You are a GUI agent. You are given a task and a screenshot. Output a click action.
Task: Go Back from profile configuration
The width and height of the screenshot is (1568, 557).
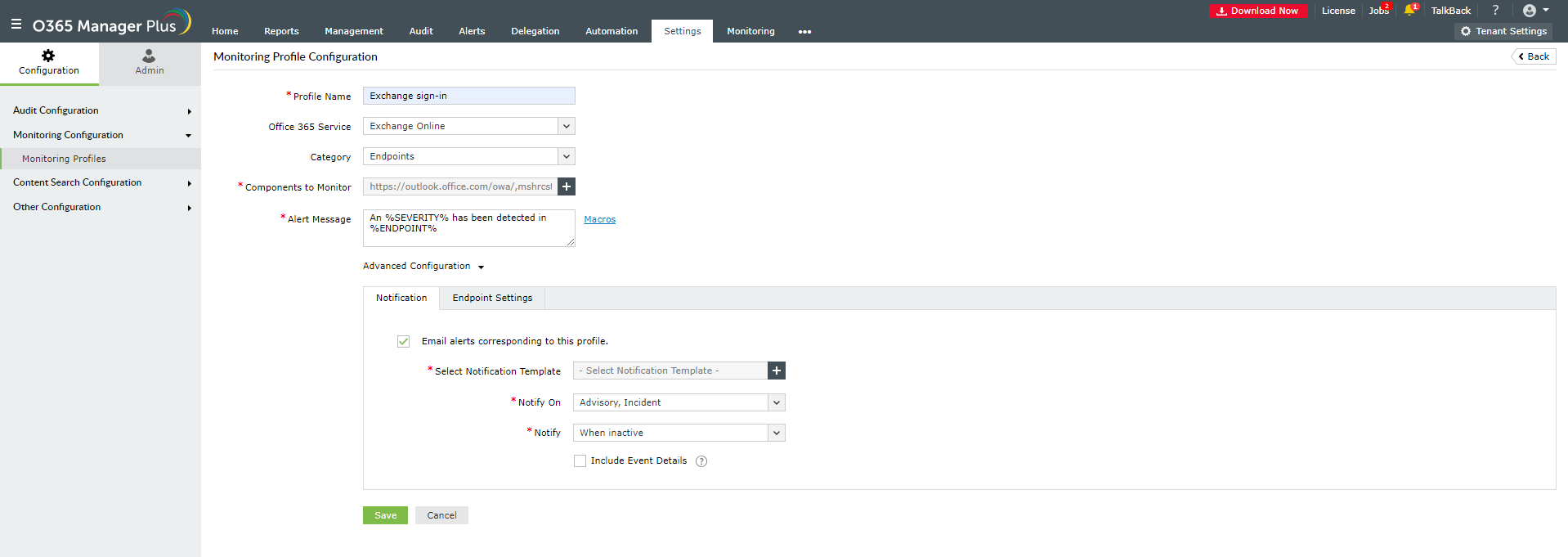[1534, 56]
